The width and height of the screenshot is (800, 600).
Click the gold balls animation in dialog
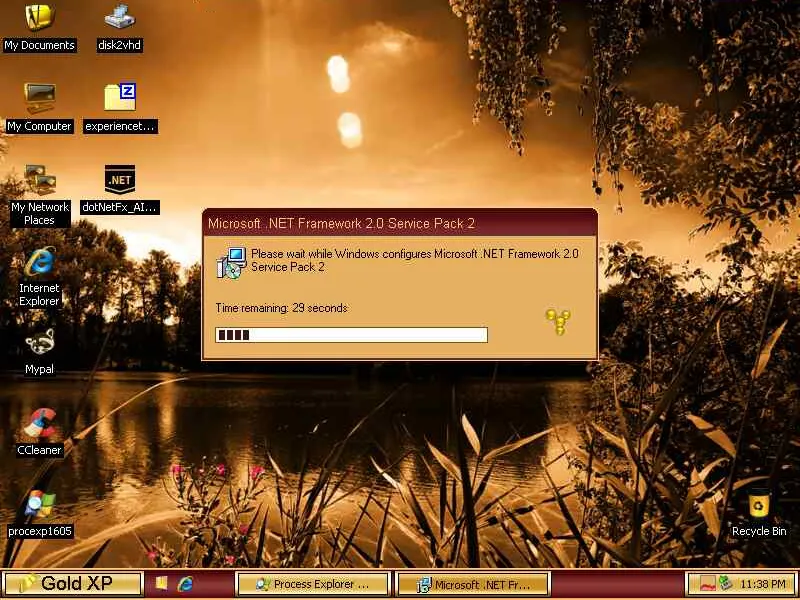(558, 321)
